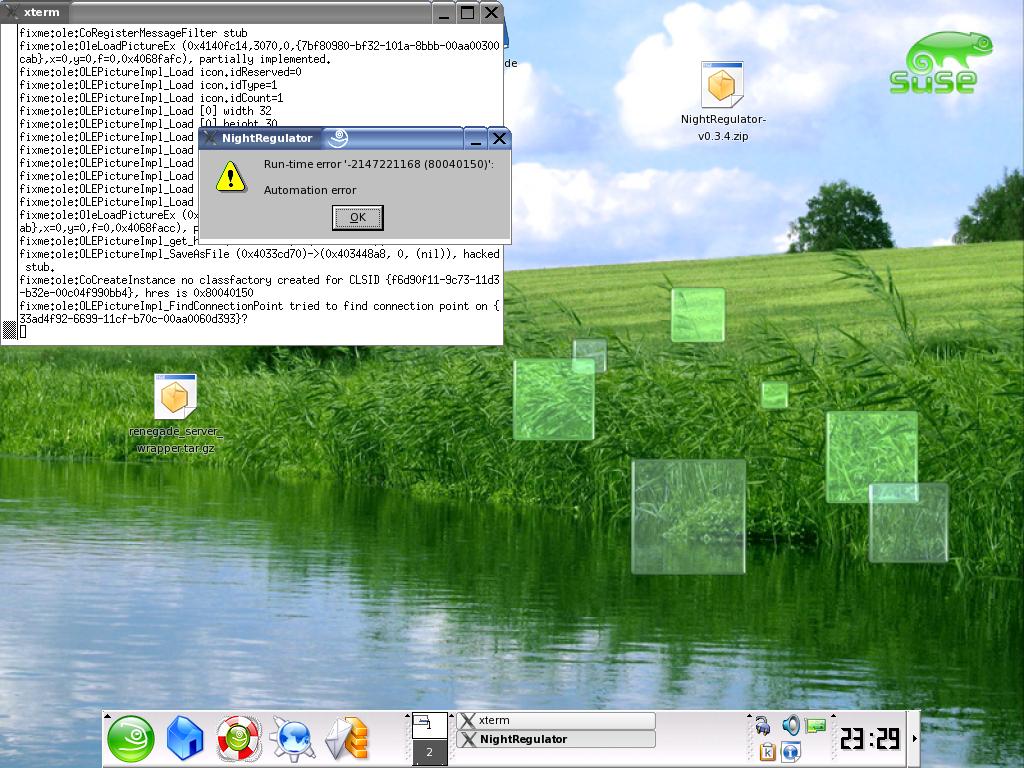Open the xterm window menu icon
The height and width of the screenshot is (768, 1024).
[12, 13]
